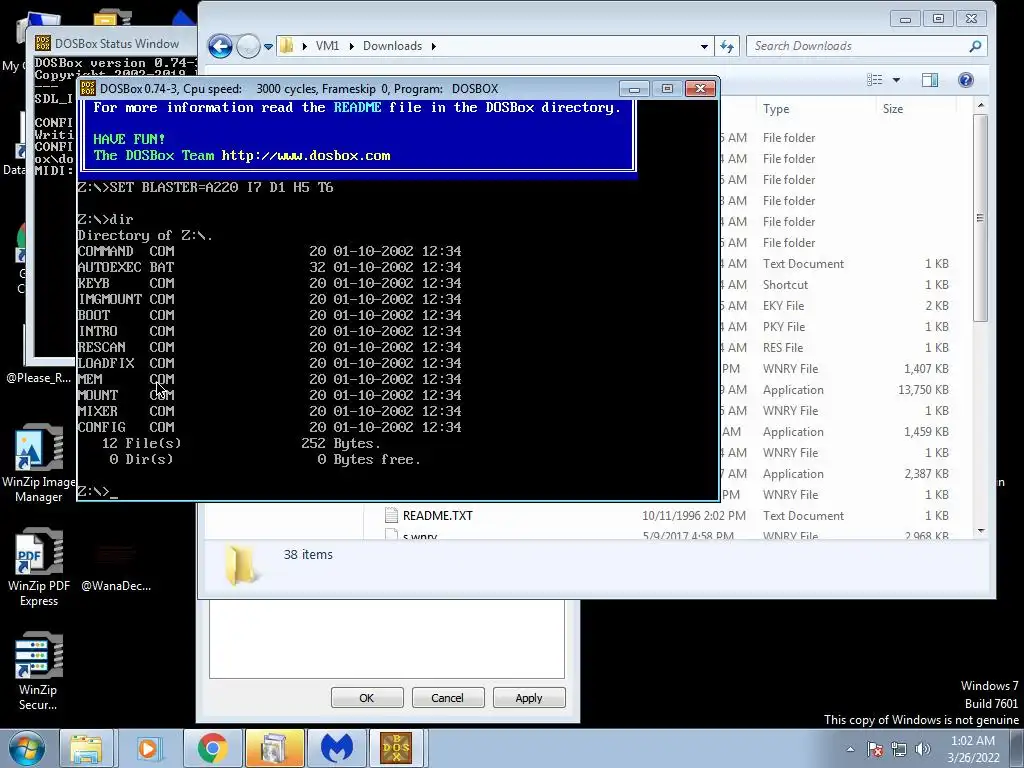1024x768 pixels.
Task: Click the Refresh button in Explorer address bar
Action: click(727, 46)
